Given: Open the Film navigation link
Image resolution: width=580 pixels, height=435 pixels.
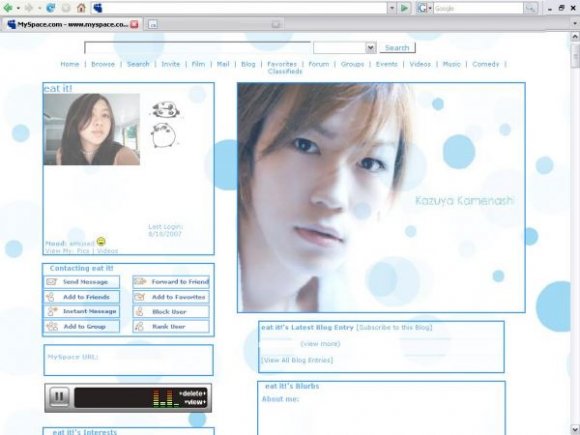Looking at the screenshot, I should [x=198, y=64].
